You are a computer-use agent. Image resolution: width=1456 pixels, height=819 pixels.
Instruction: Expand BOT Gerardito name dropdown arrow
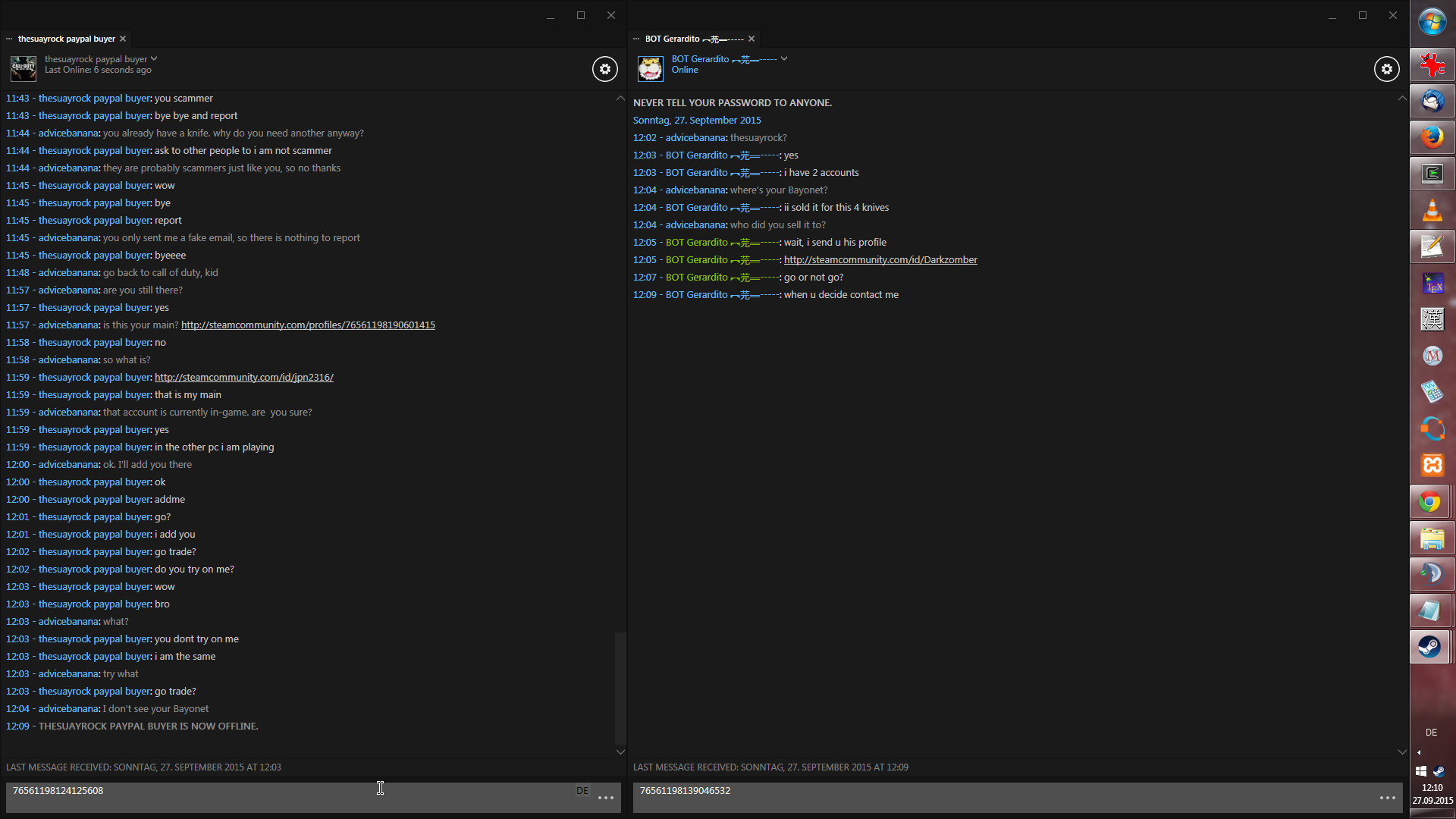pyautogui.click(x=784, y=58)
